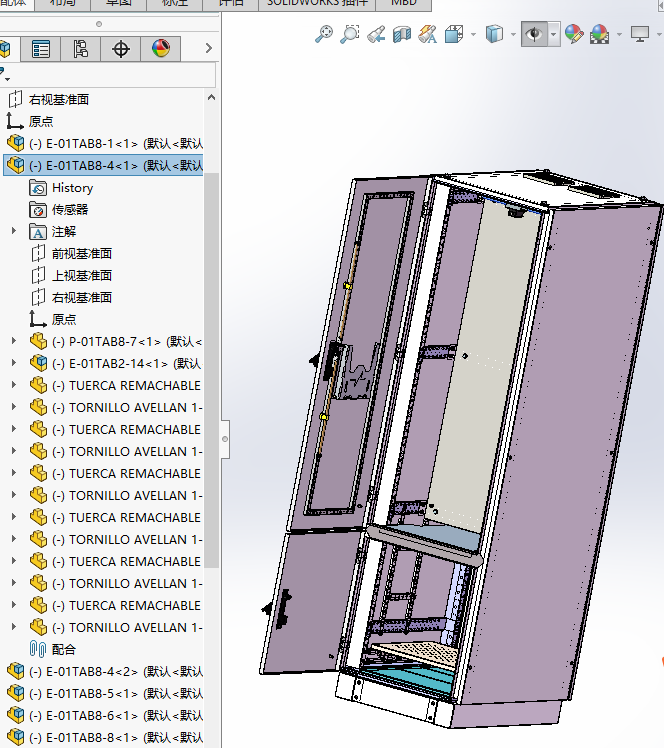Click the View Orientation cube icon

coord(454,34)
